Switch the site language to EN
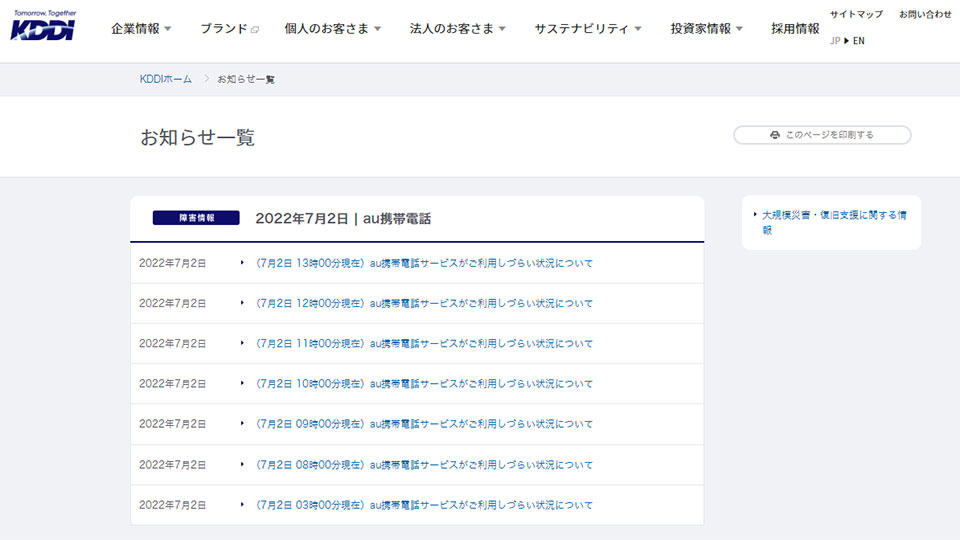960x540 pixels. 859,41
